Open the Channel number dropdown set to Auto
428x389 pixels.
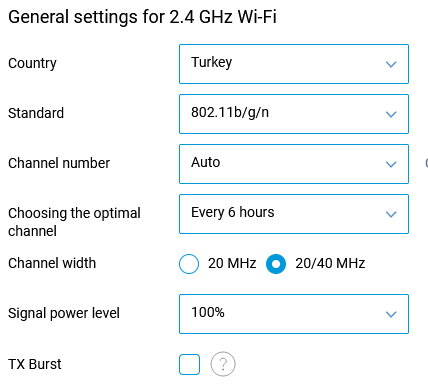294,164
